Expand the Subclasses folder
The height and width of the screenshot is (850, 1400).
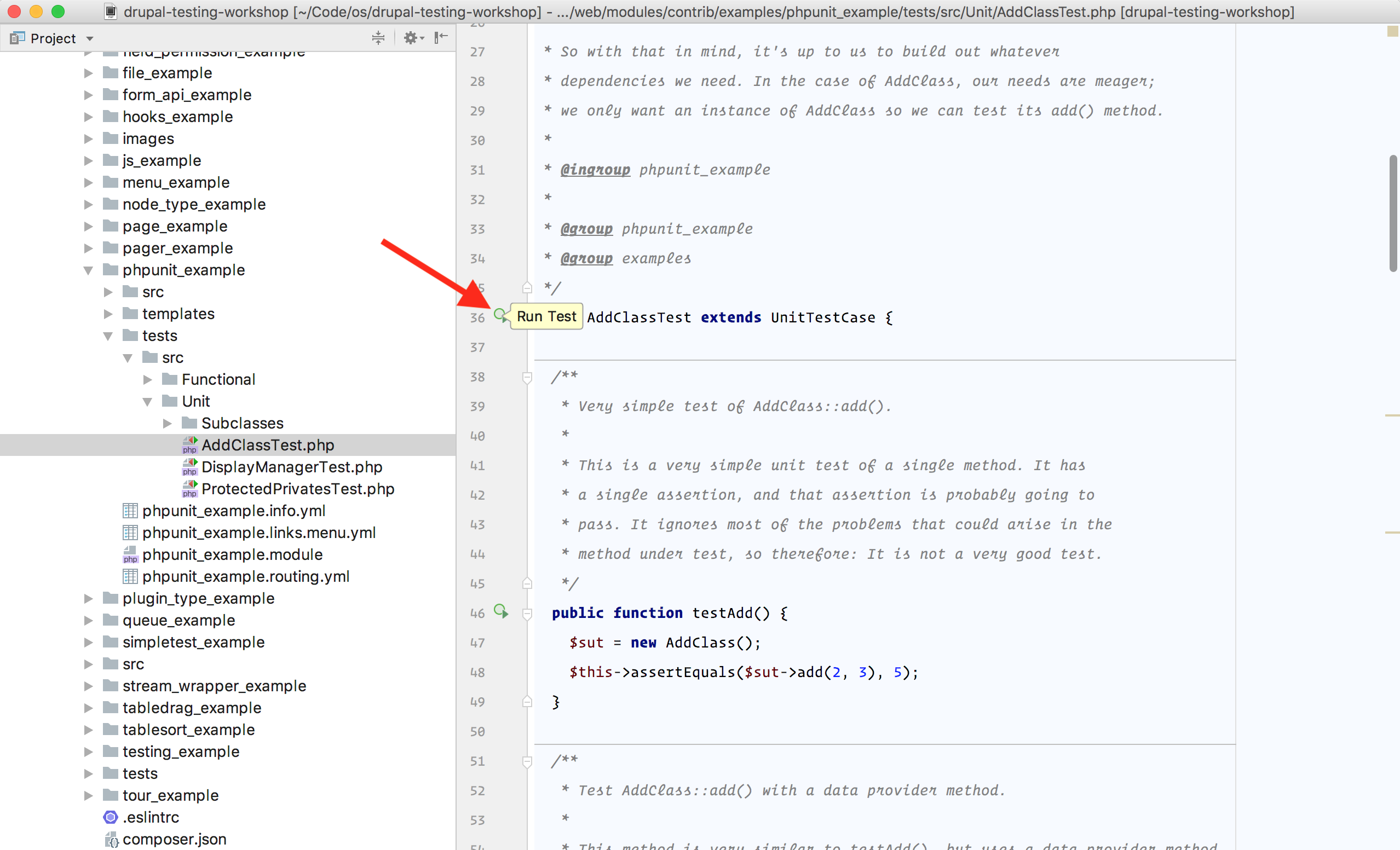click(x=167, y=424)
